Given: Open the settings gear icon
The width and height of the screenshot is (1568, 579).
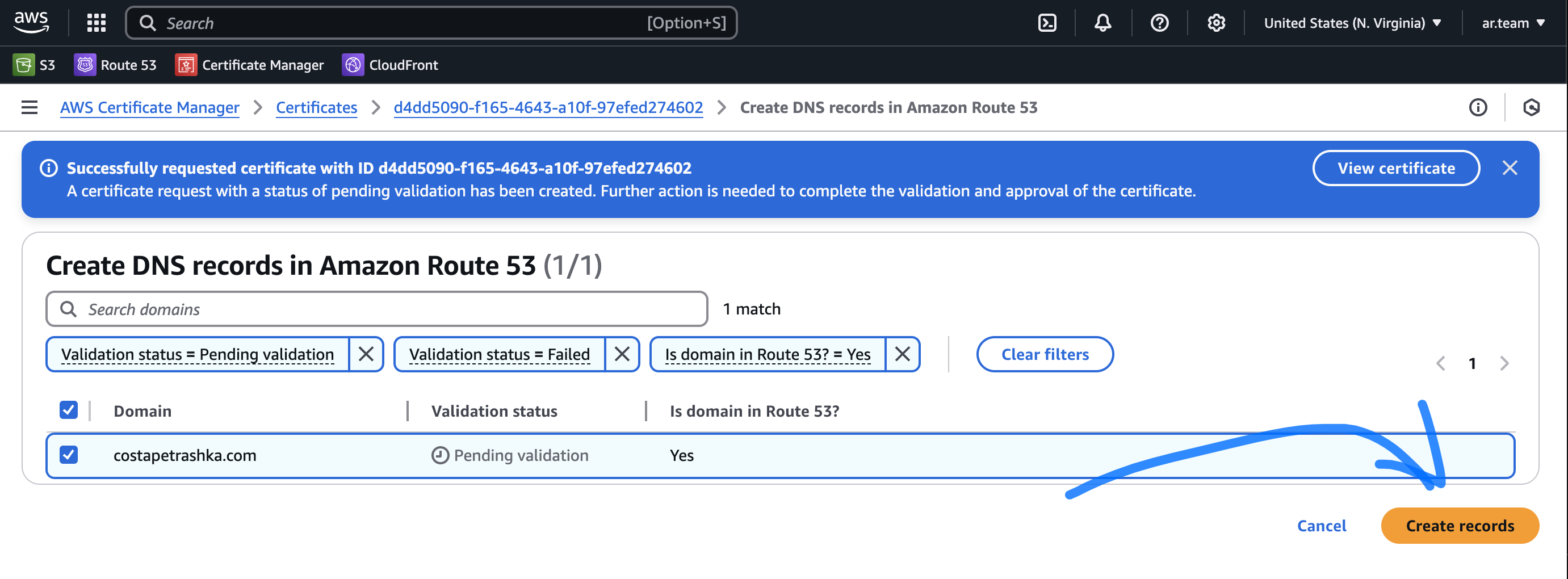Looking at the screenshot, I should click(1215, 23).
